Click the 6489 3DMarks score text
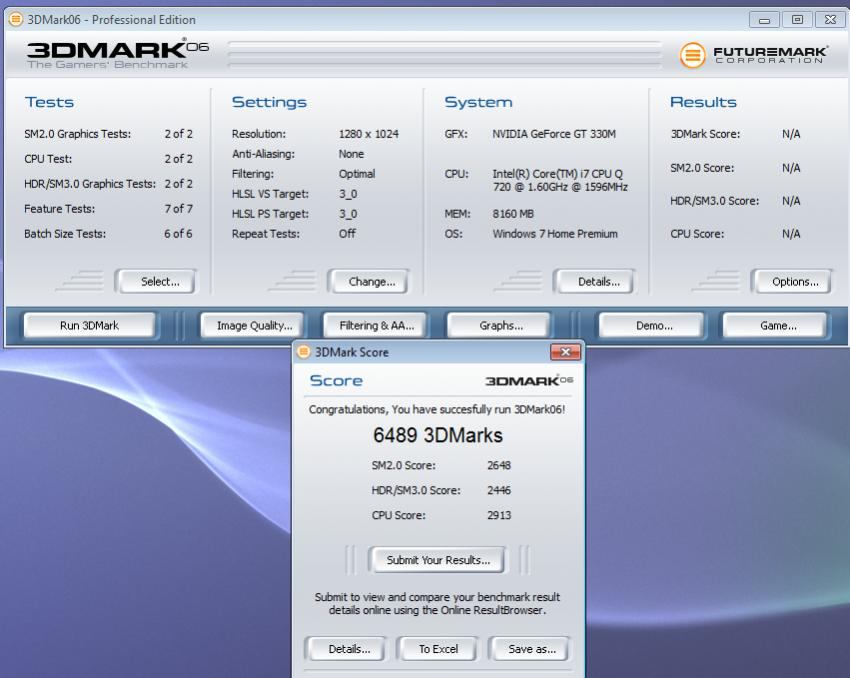Screen dimensions: 850x678 click(x=437, y=435)
